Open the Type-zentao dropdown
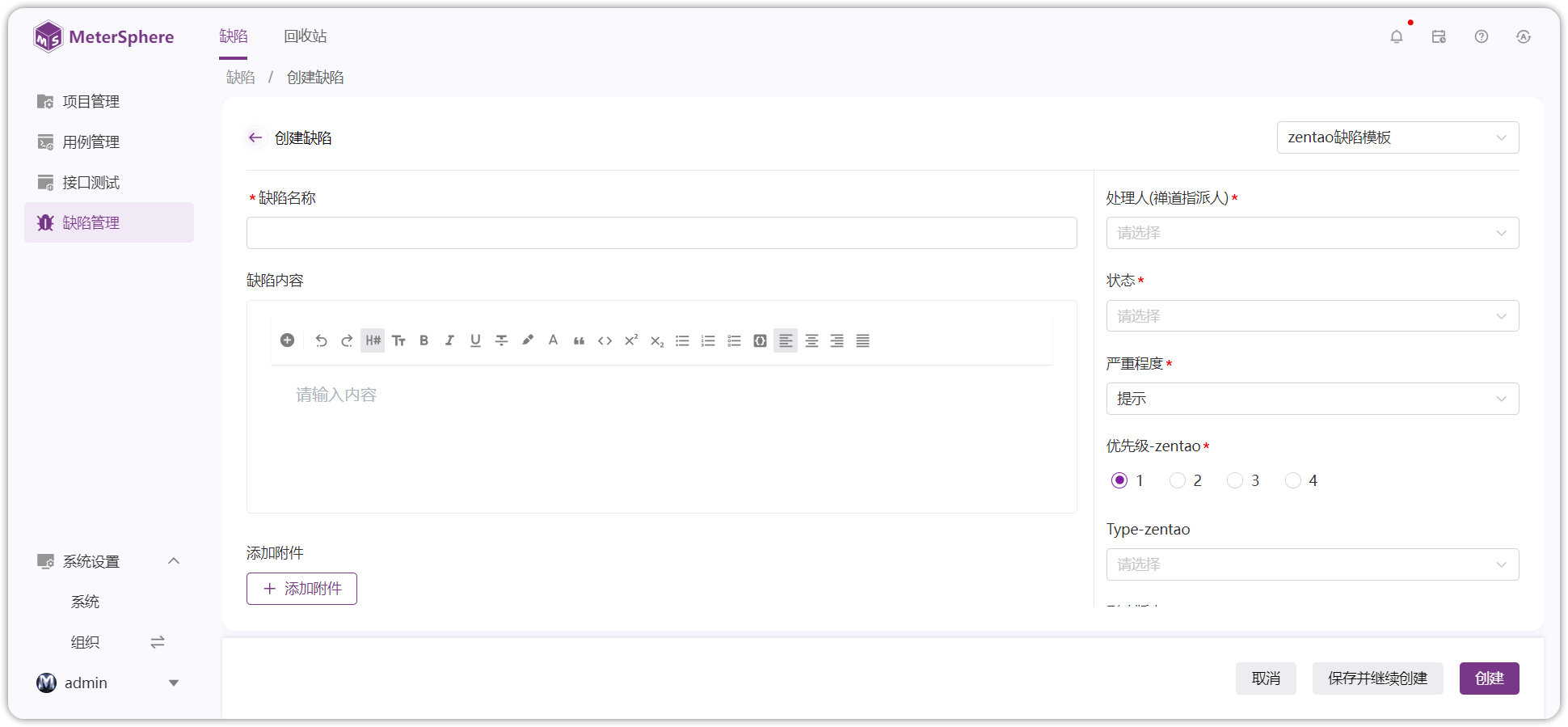Image resolution: width=1568 pixels, height=727 pixels. click(x=1313, y=564)
